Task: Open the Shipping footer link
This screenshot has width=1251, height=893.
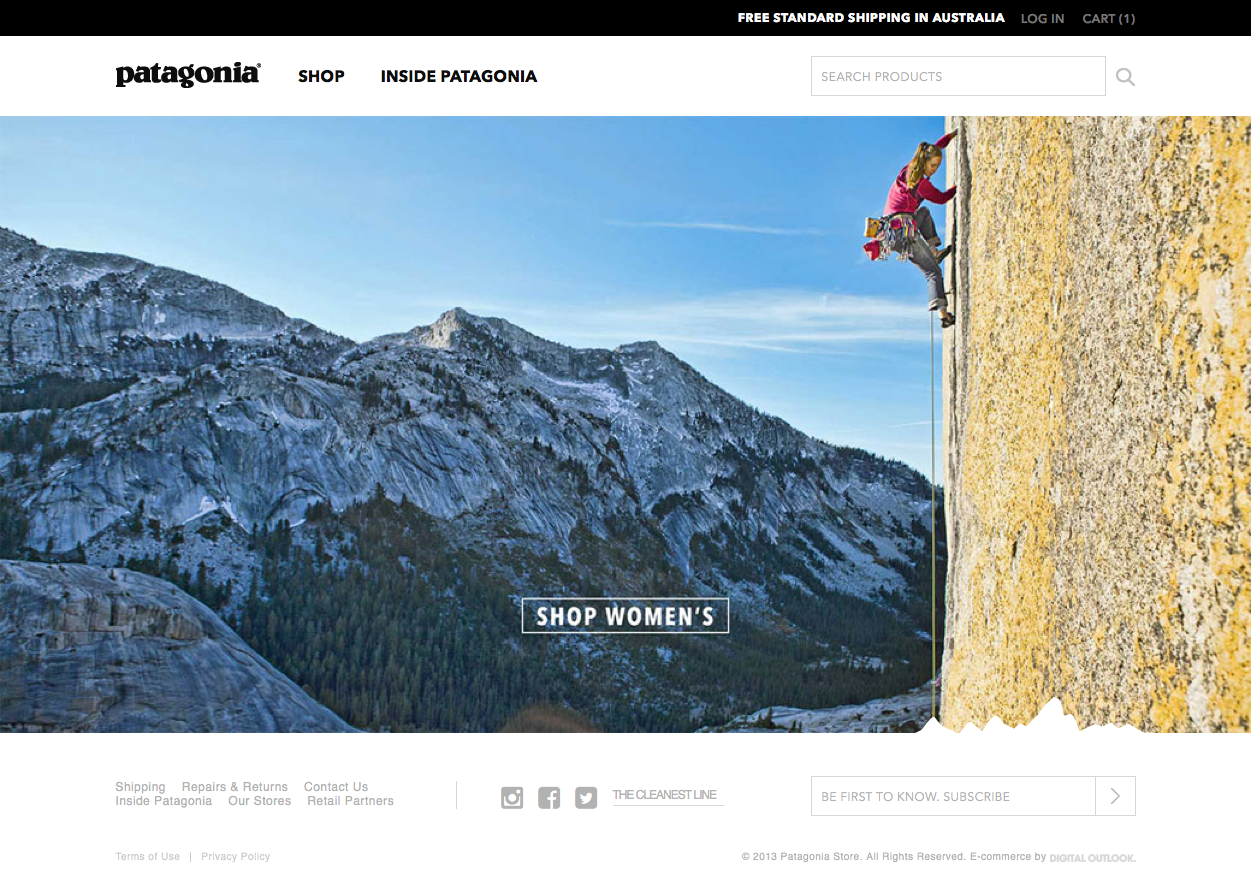Action: (x=140, y=787)
